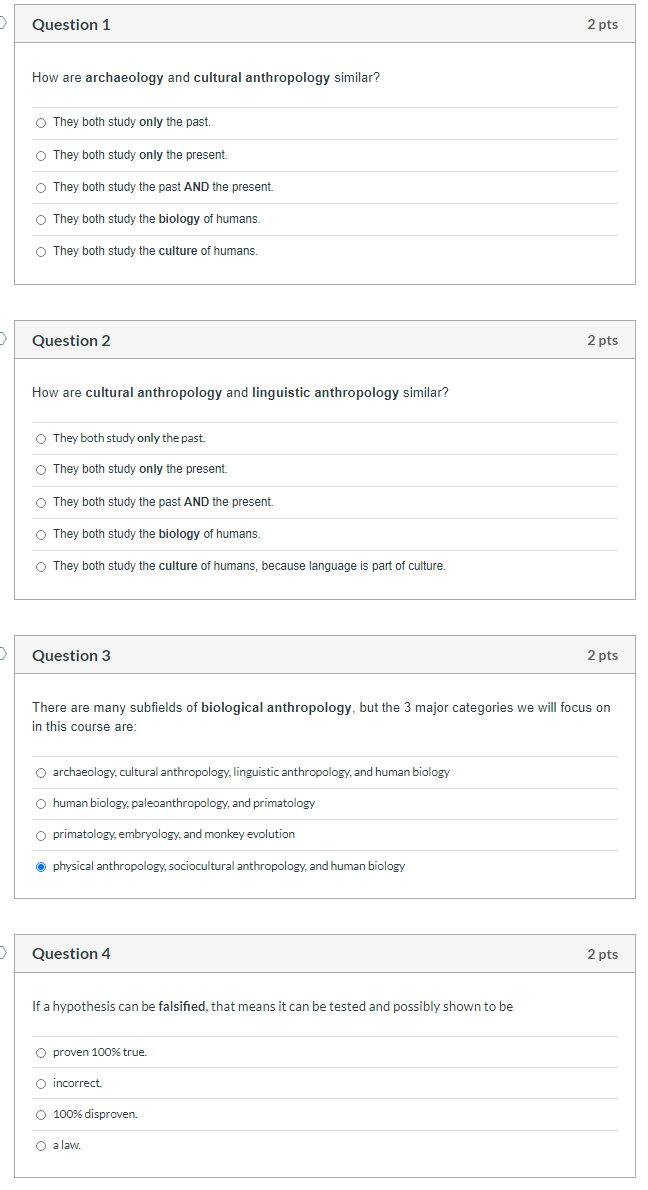The width and height of the screenshot is (648, 1190).
Task: Choose the 'archaeology, cultural anthropology, linguistic anthropology' option
Action: pyautogui.click(x=40, y=772)
